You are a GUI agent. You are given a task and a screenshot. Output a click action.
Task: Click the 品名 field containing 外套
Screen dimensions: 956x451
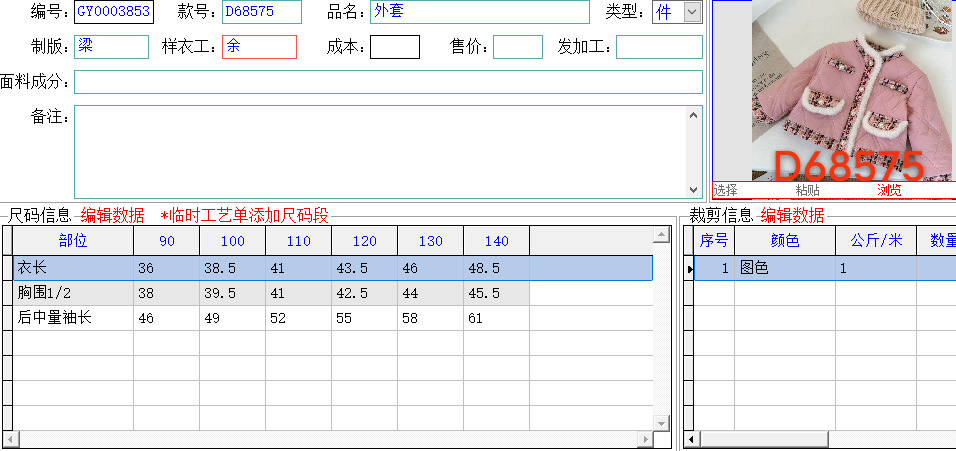pos(480,12)
